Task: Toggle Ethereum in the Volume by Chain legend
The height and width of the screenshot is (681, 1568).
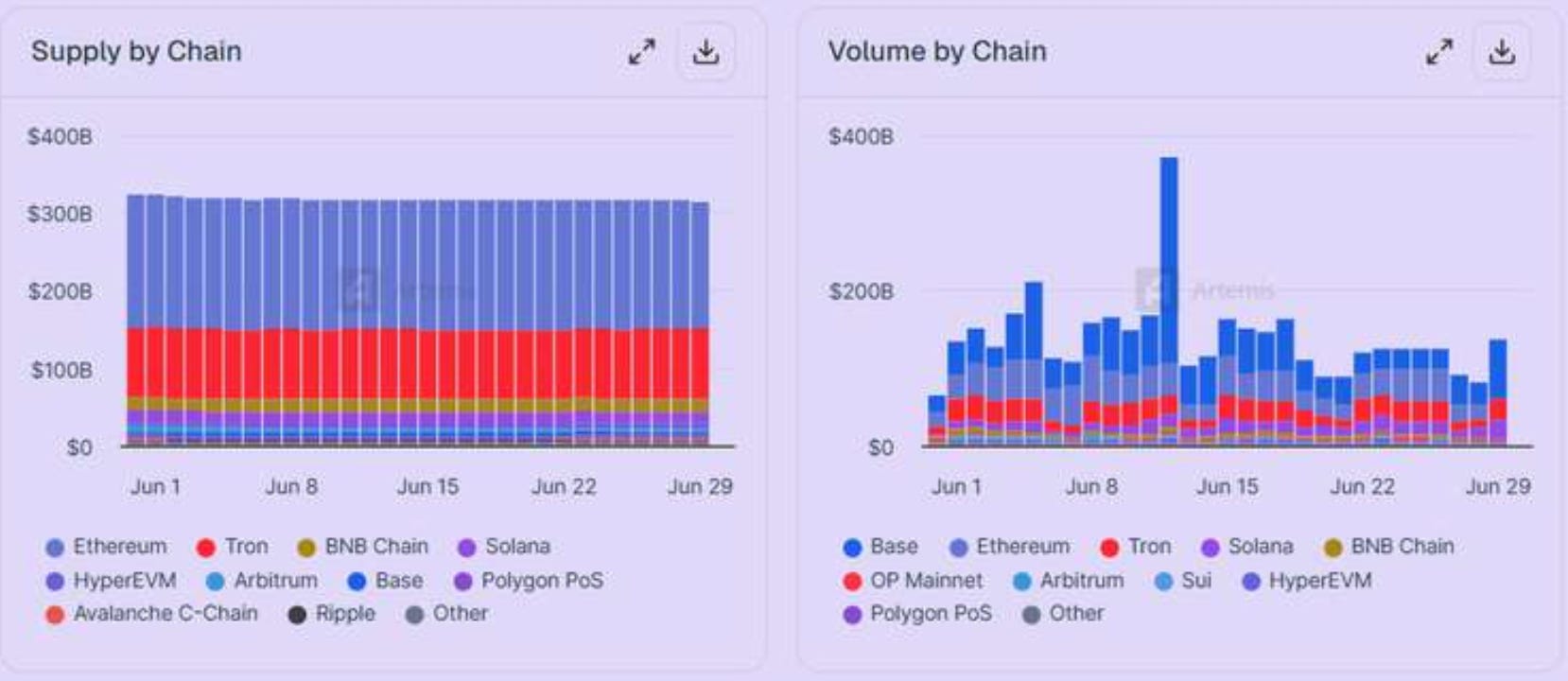Action: click(1010, 547)
